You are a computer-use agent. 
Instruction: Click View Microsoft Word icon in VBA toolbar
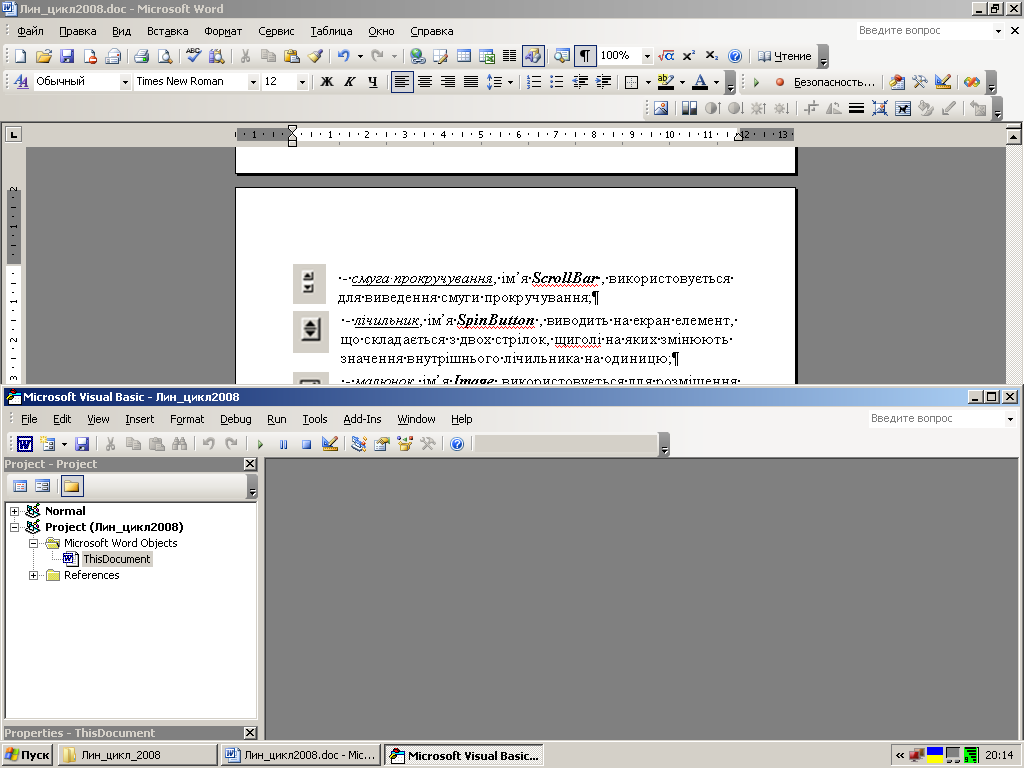(25, 444)
